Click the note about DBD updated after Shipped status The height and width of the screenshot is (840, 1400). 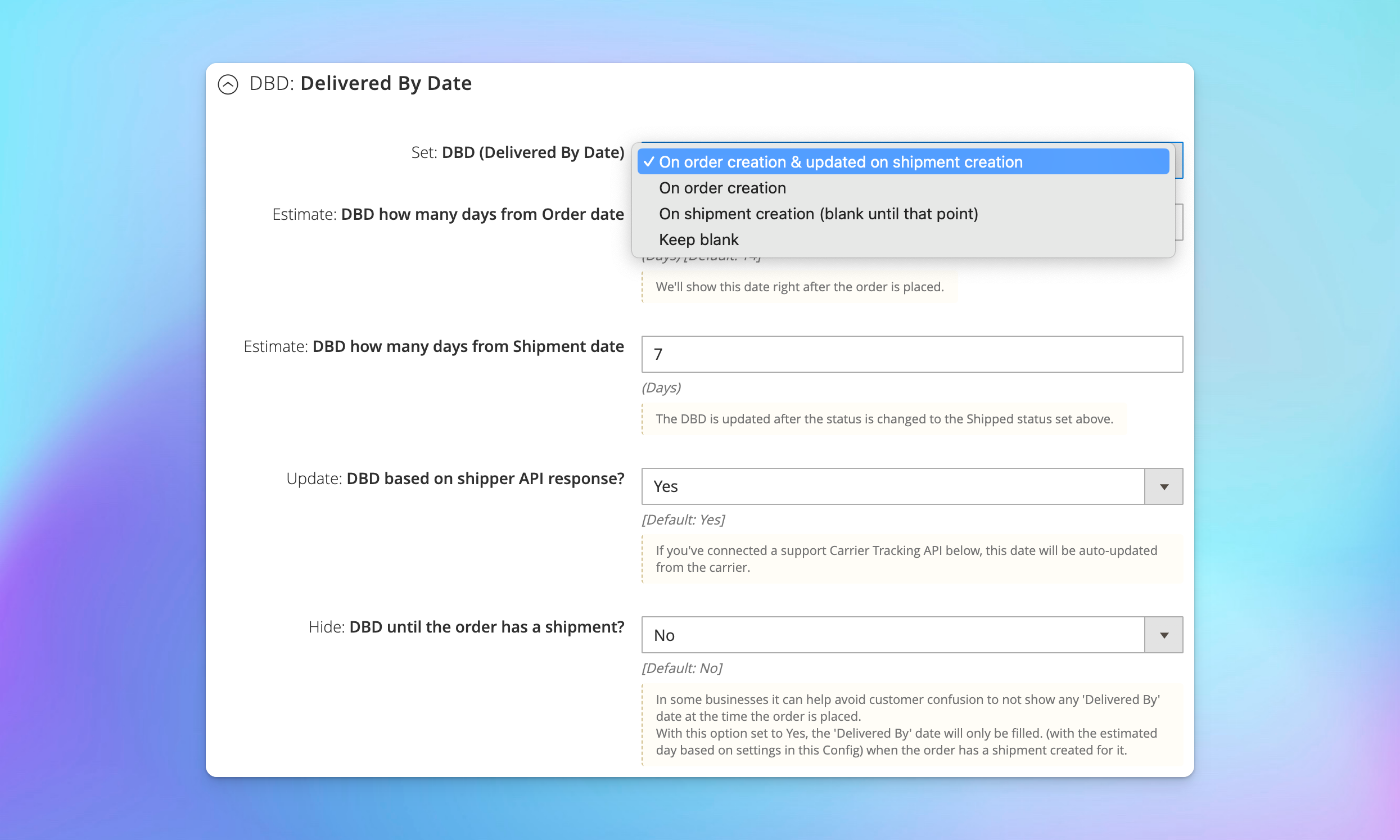point(884,419)
